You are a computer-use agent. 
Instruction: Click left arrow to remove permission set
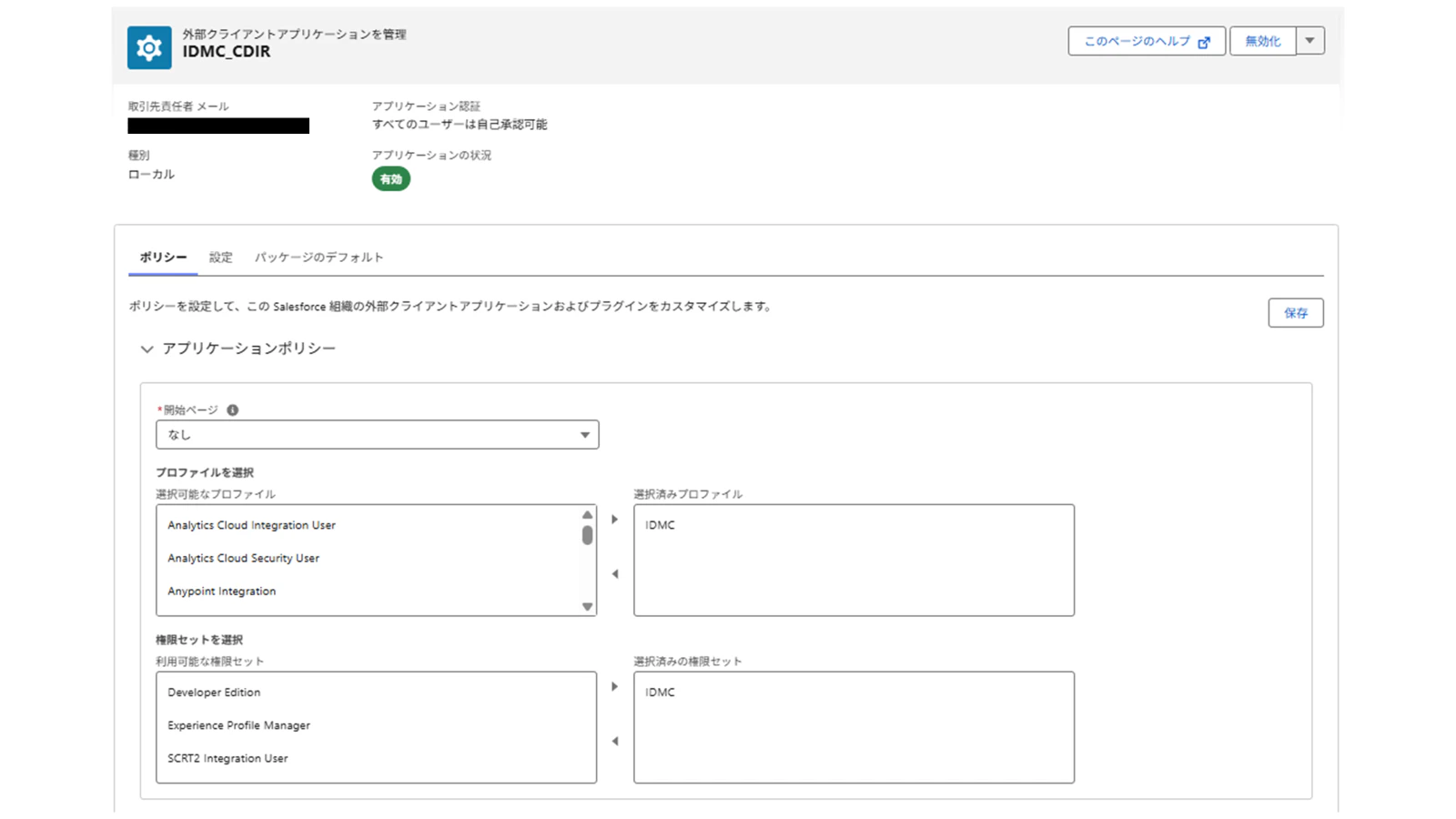(x=615, y=742)
